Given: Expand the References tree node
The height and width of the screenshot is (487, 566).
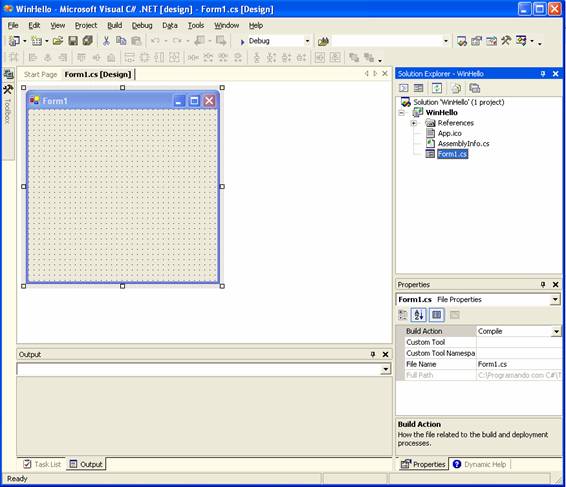Looking at the screenshot, I should (414, 123).
